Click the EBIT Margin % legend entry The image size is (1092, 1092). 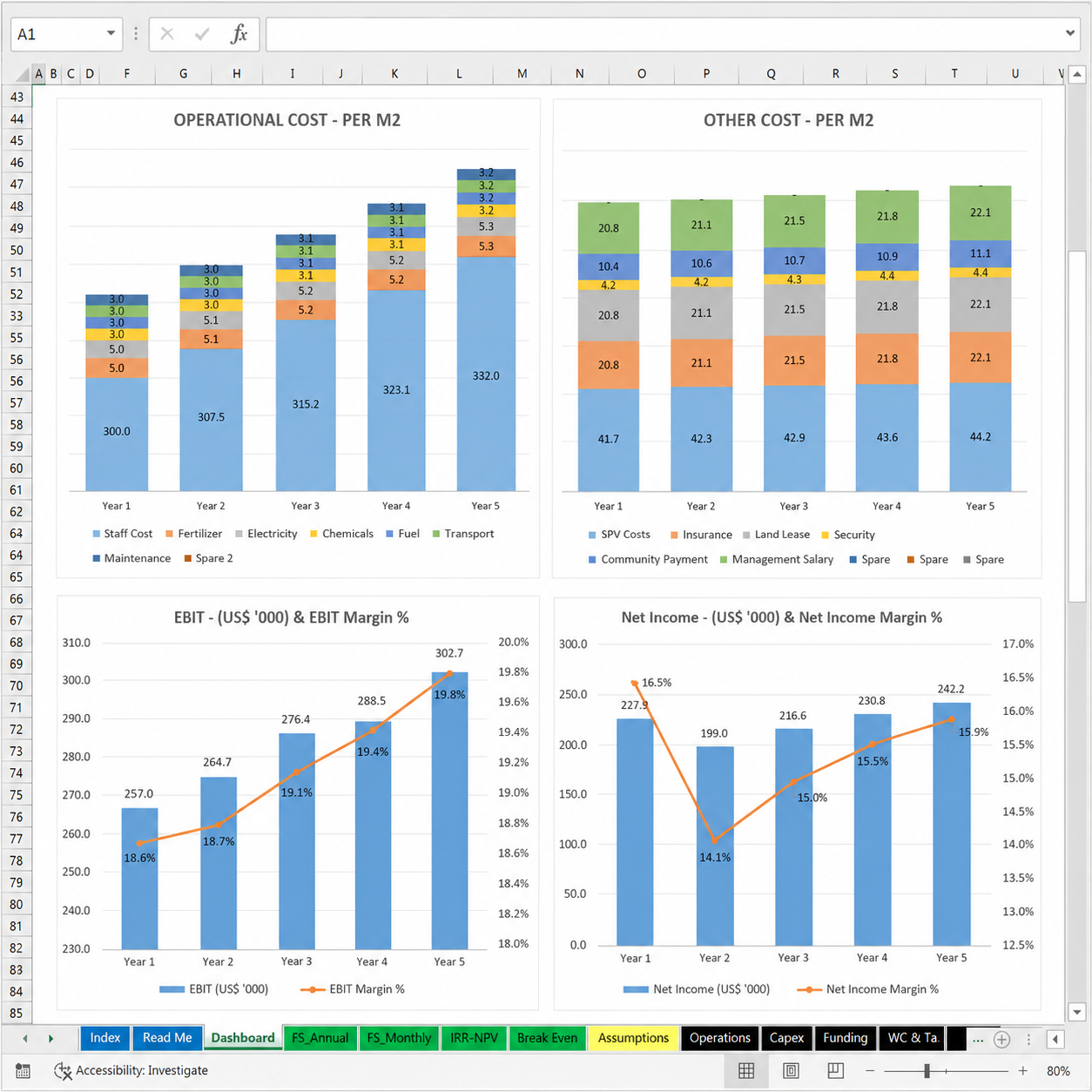click(353, 989)
